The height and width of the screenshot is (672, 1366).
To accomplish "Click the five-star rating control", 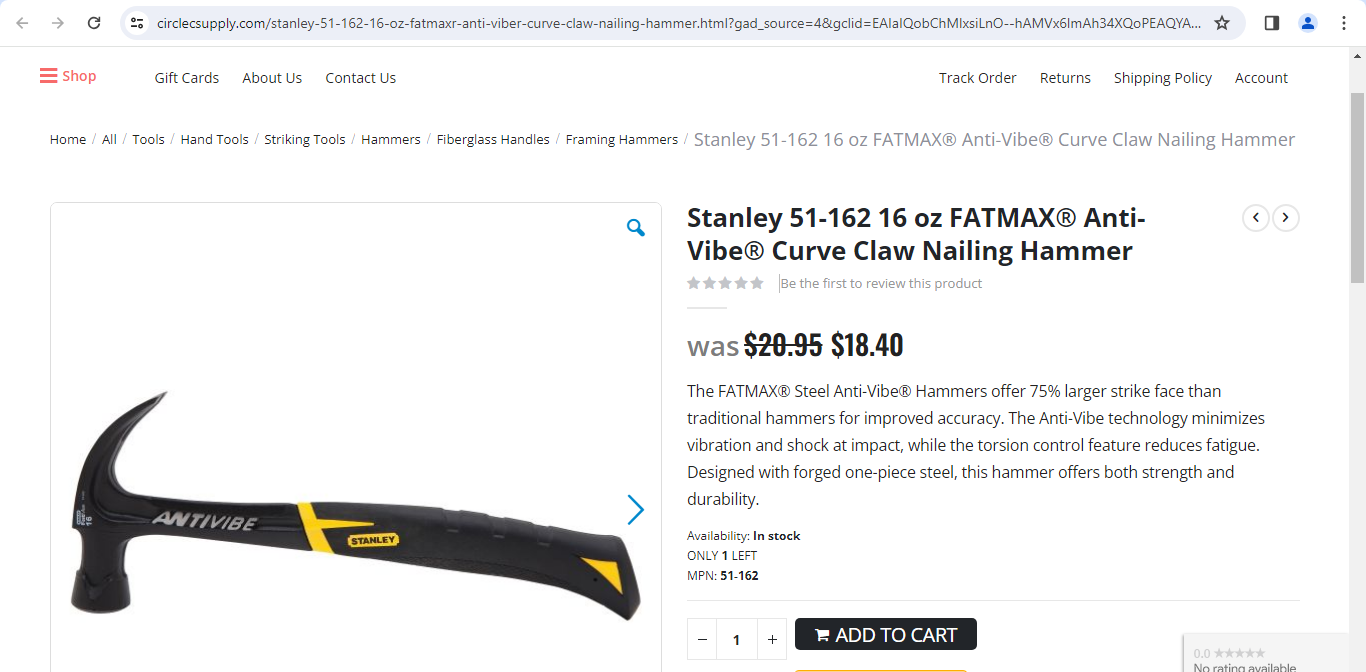I will tap(725, 283).
